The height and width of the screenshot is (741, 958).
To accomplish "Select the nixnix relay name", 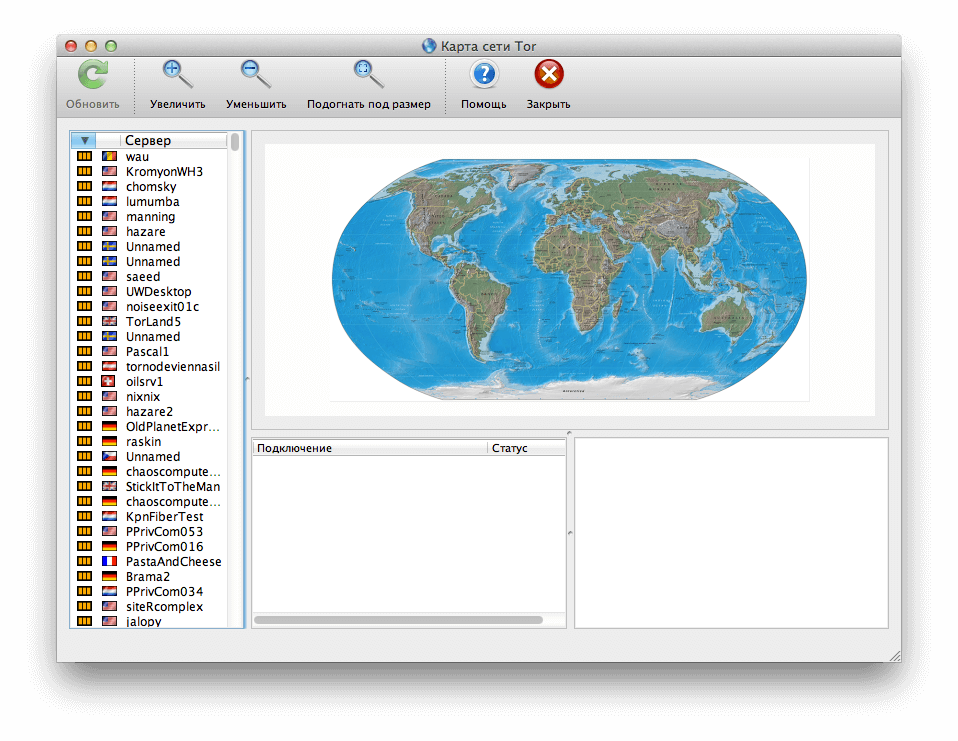I will click(143, 396).
